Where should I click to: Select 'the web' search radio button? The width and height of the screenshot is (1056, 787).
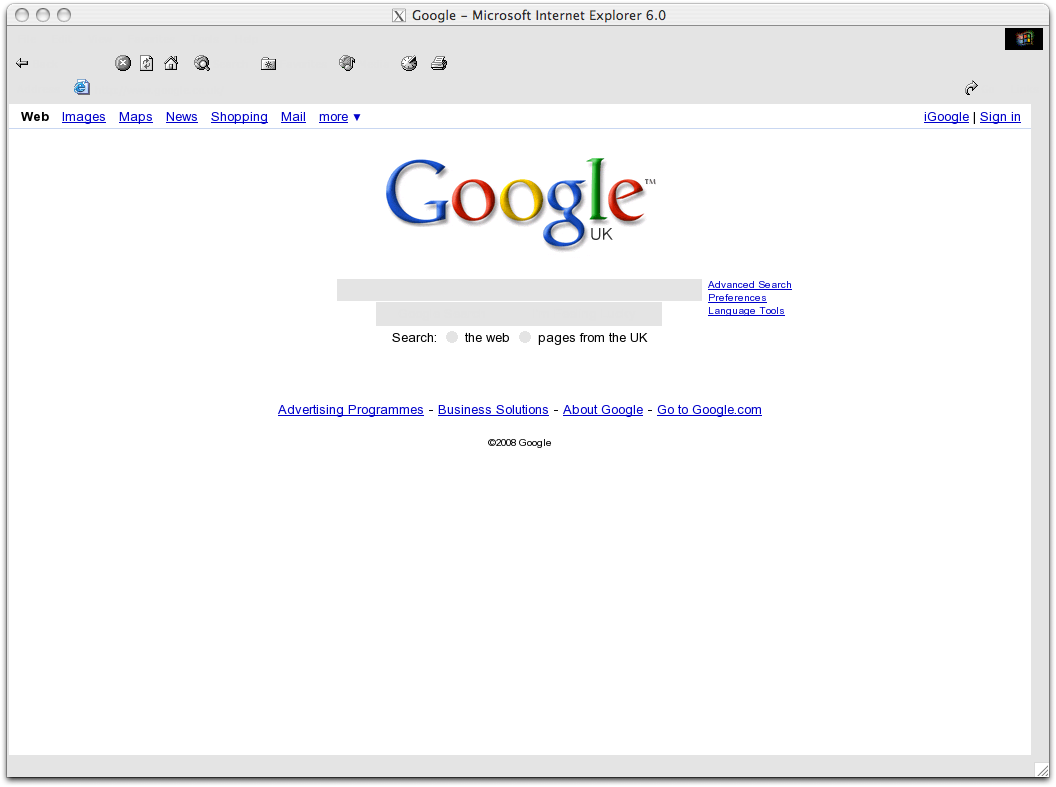[452, 337]
